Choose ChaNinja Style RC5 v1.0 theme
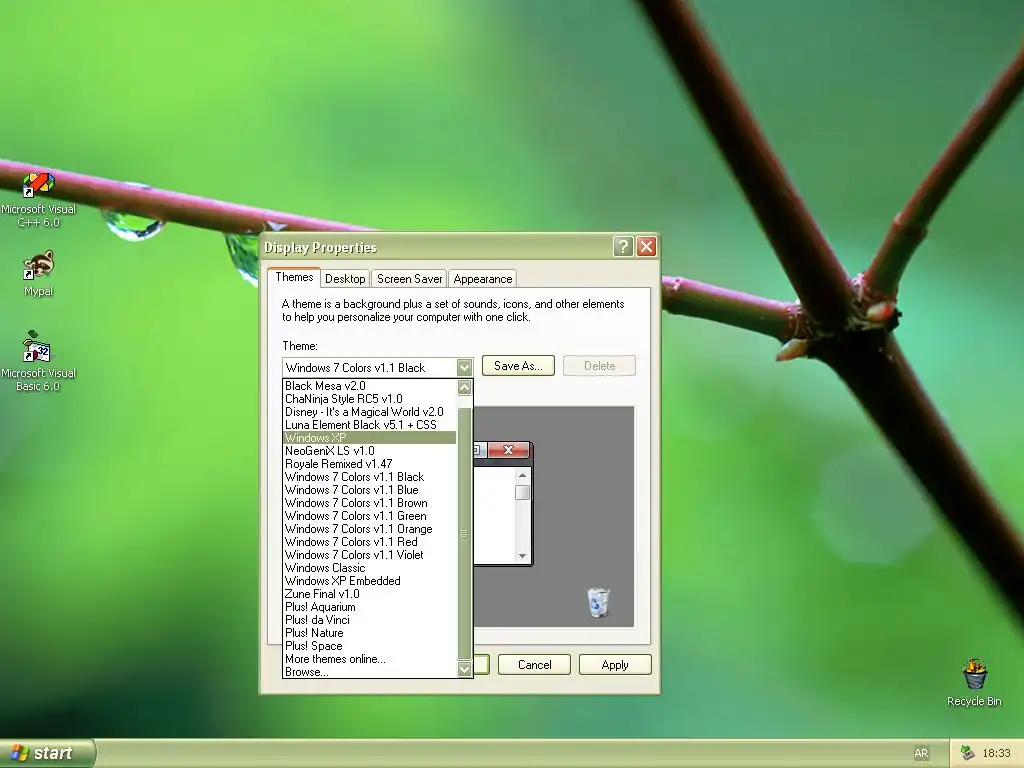 click(370, 399)
